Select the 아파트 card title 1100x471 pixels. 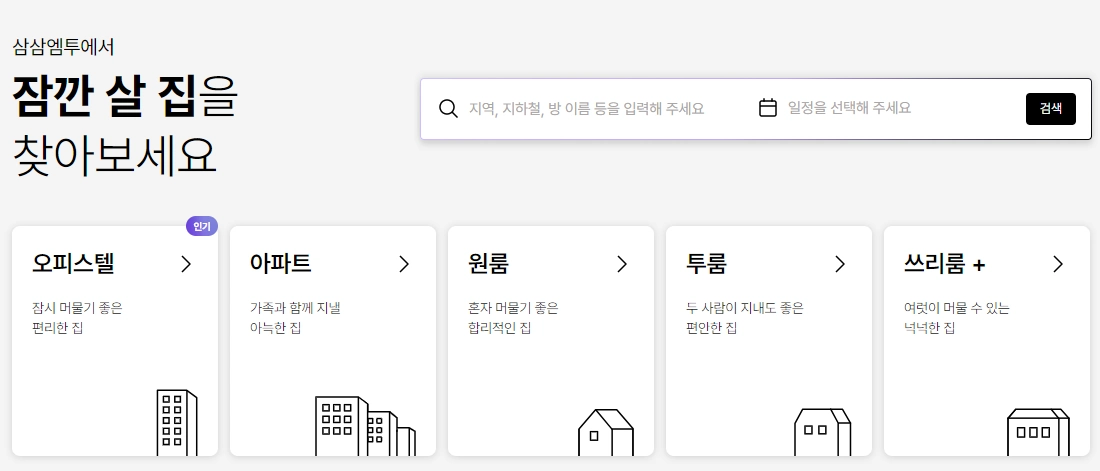[x=280, y=264]
